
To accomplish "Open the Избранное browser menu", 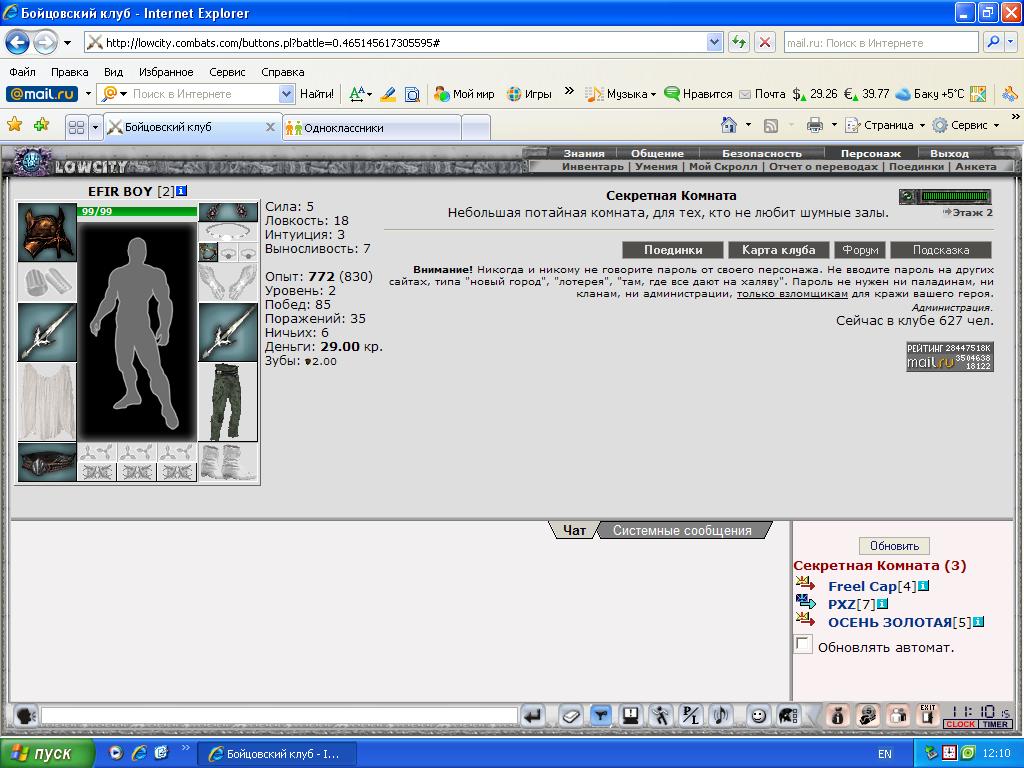I will coord(166,72).
